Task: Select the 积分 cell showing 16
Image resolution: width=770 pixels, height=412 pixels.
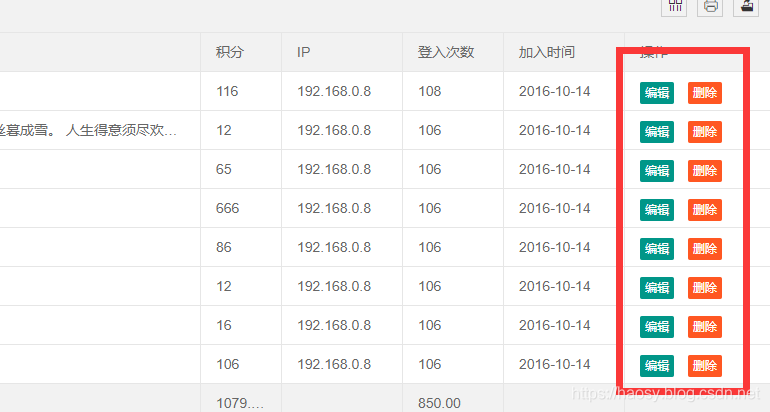Action: 241,325
